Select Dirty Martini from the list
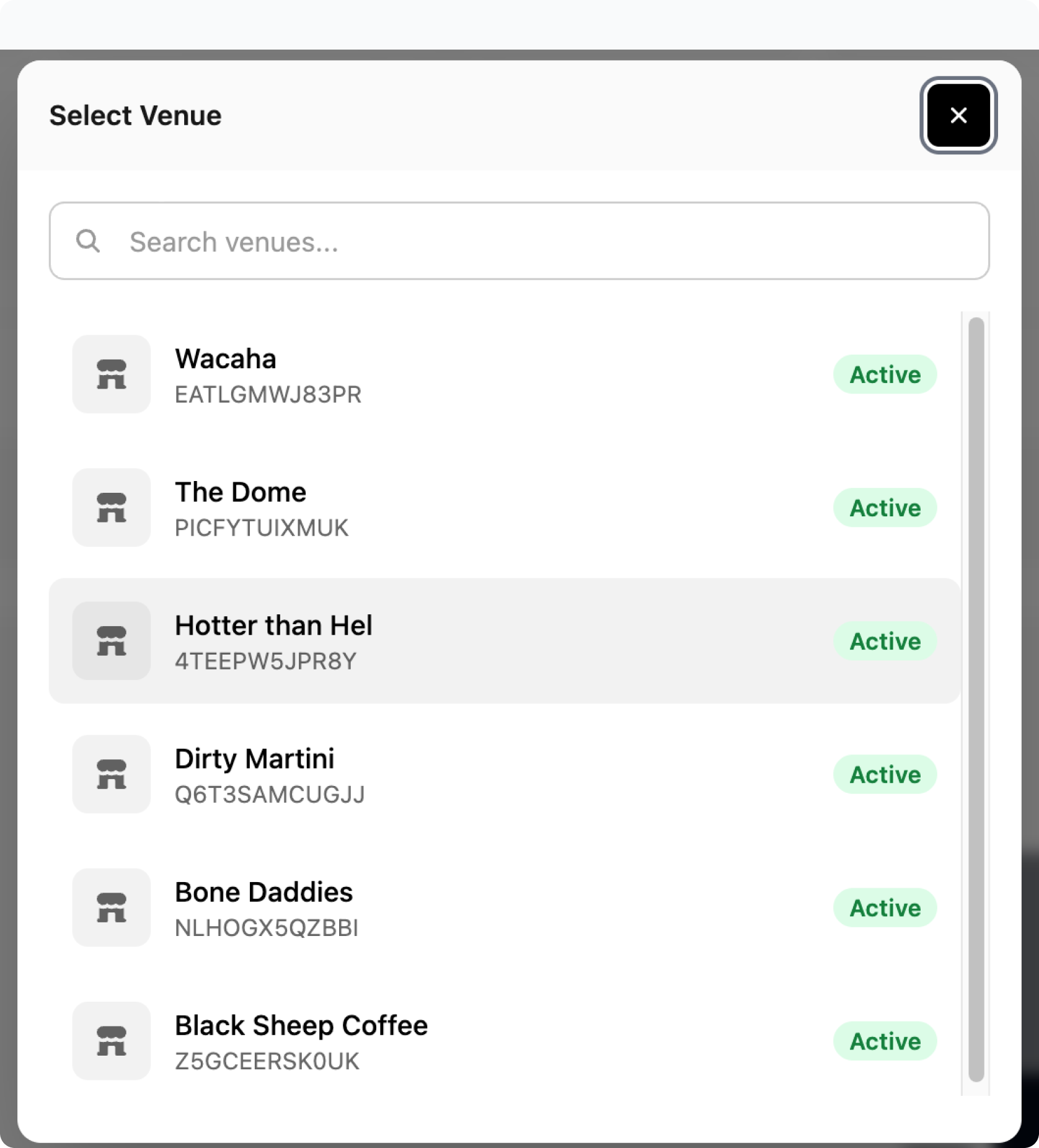This screenshot has width=1039, height=1148. [x=254, y=759]
